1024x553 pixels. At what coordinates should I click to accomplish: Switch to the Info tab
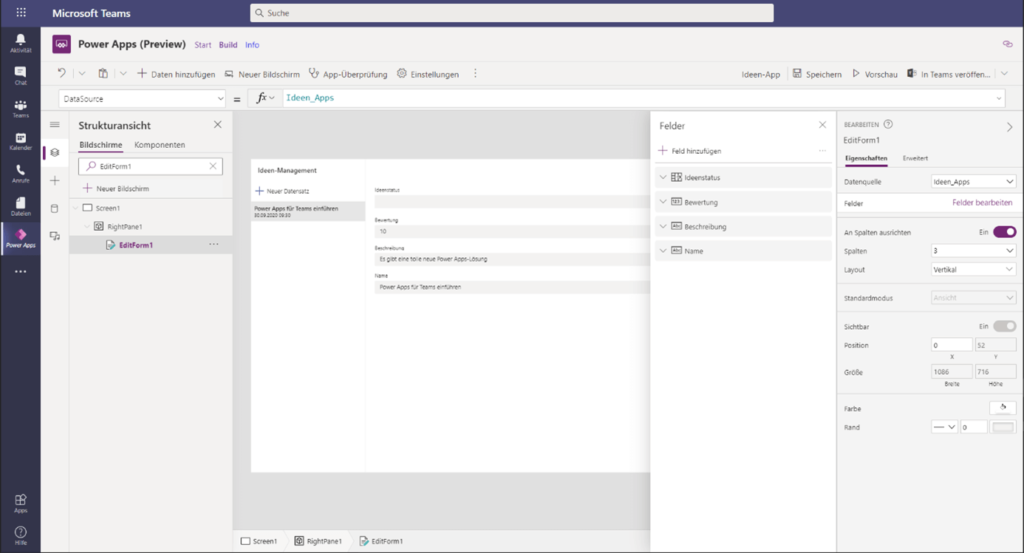252,45
